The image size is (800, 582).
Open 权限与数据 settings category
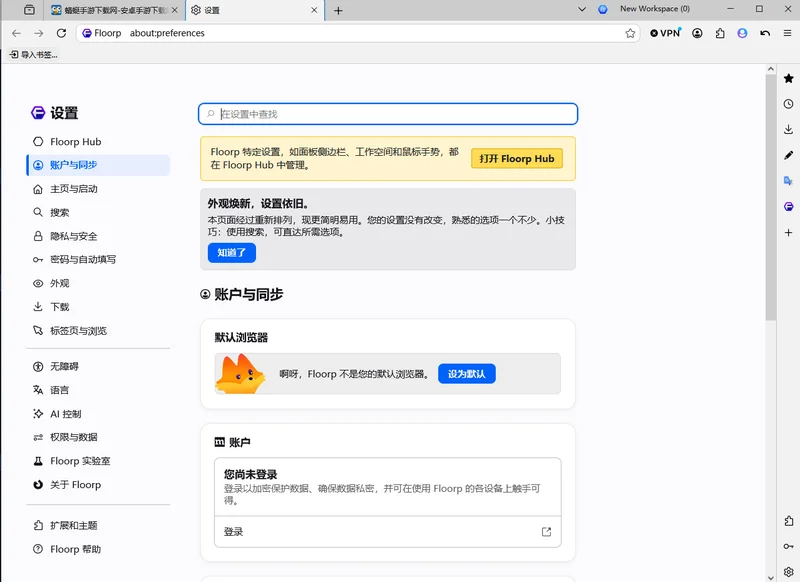[98, 438]
